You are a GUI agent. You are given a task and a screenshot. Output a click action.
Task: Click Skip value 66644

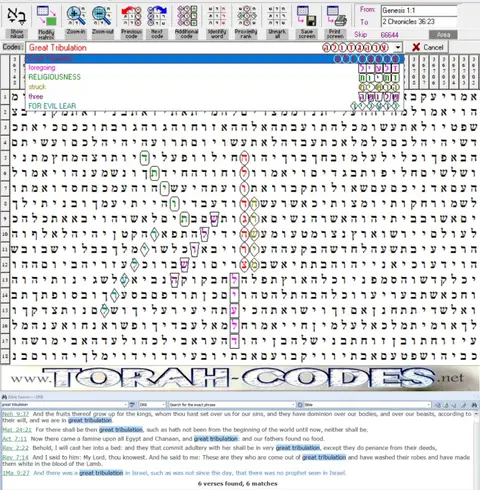(389, 35)
